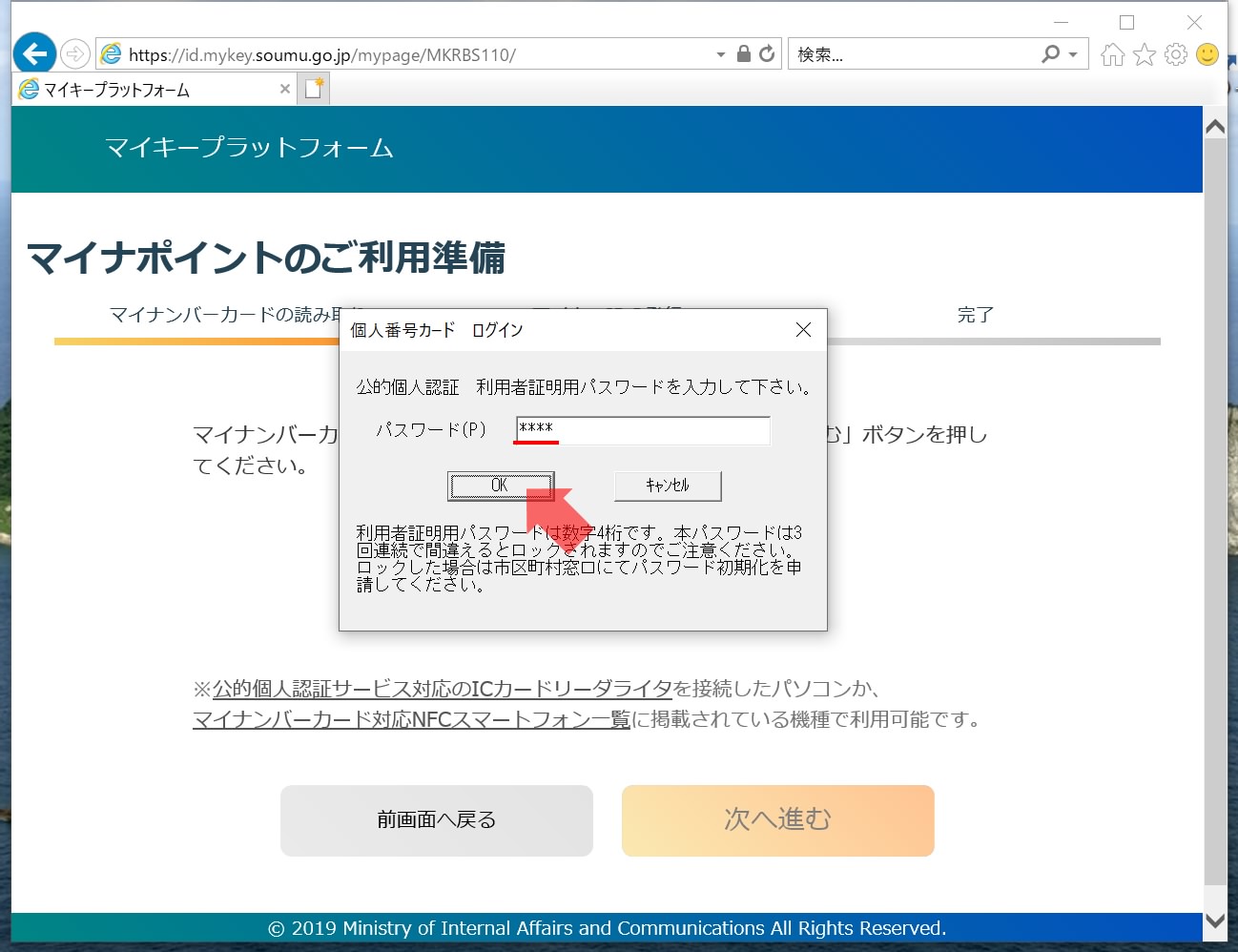Screen dimensions: 1238x952
Task: Open the Tools gear icon
Action: [x=1176, y=54]
